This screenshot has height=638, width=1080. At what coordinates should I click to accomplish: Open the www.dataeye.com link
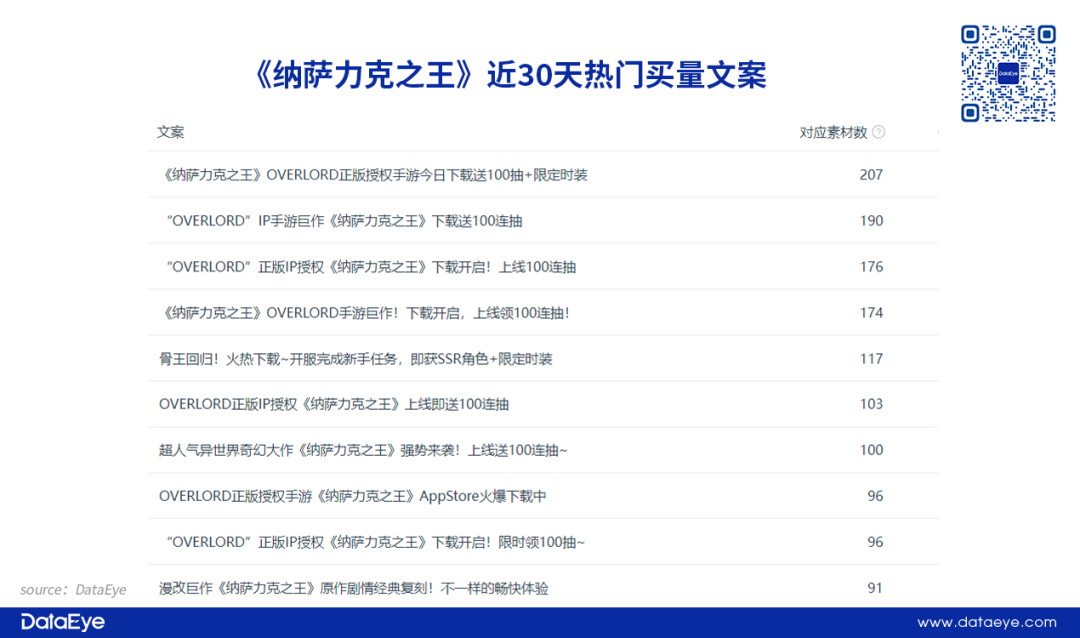pos(986,622)
